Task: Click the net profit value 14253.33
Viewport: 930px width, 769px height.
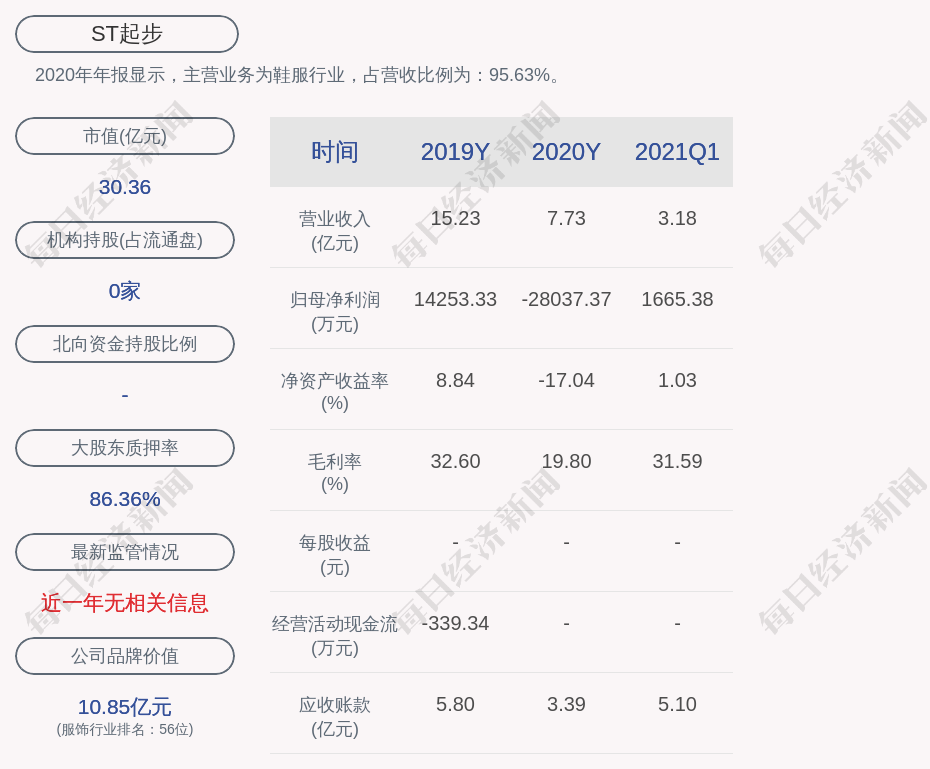Action: [x=455, y=299]
